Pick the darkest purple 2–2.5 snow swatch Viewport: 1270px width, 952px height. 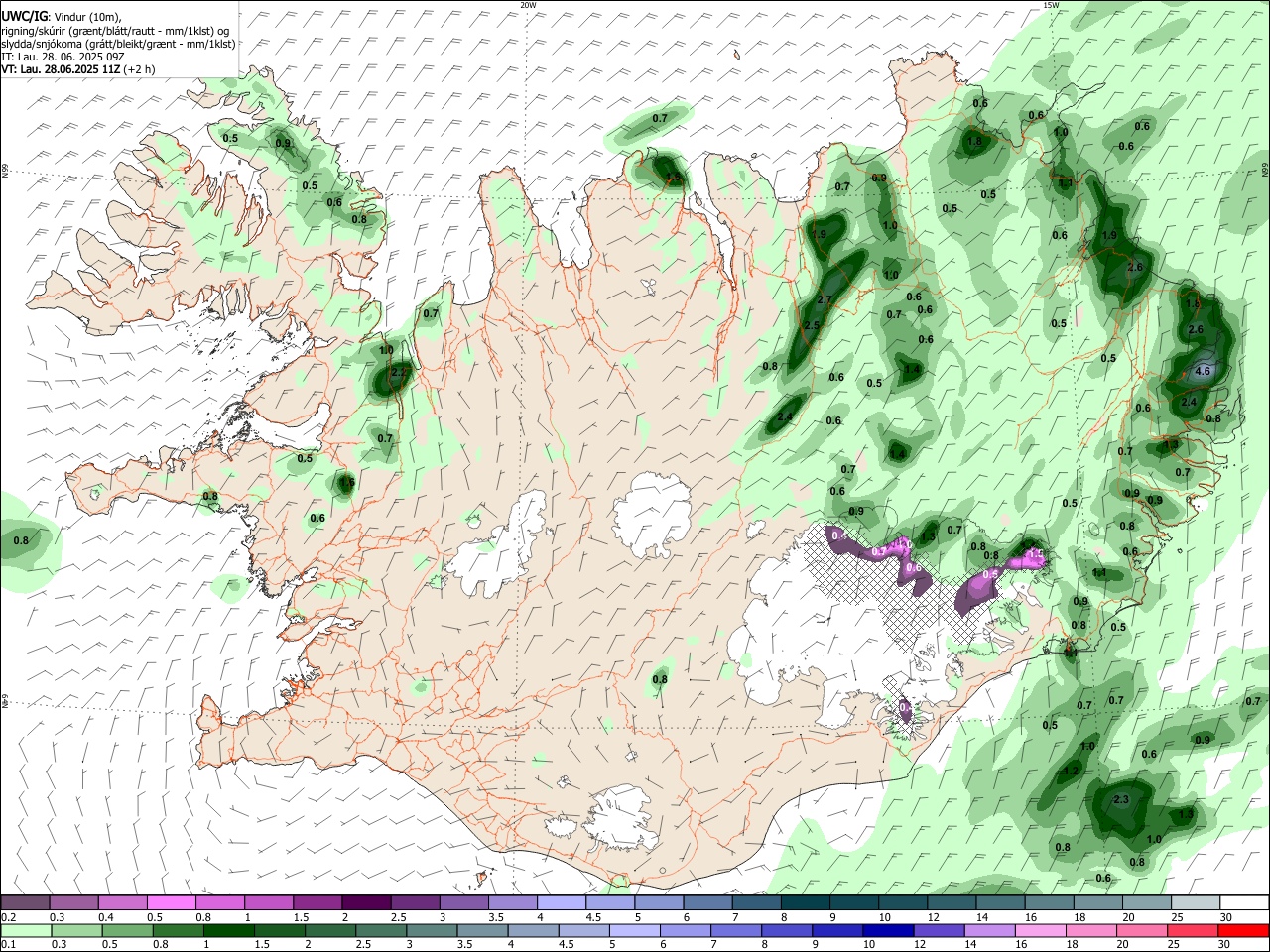[x=365, y=902]
